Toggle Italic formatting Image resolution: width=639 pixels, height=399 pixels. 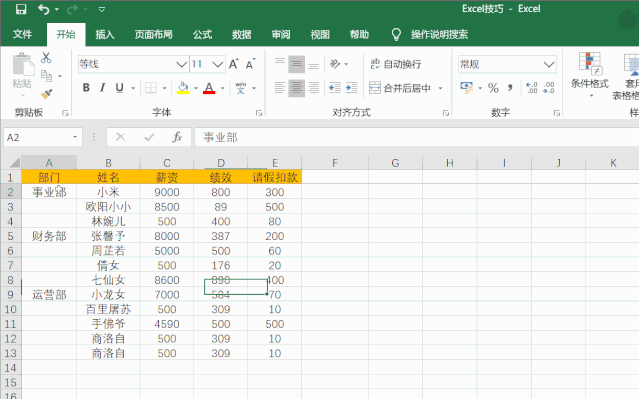102,88
